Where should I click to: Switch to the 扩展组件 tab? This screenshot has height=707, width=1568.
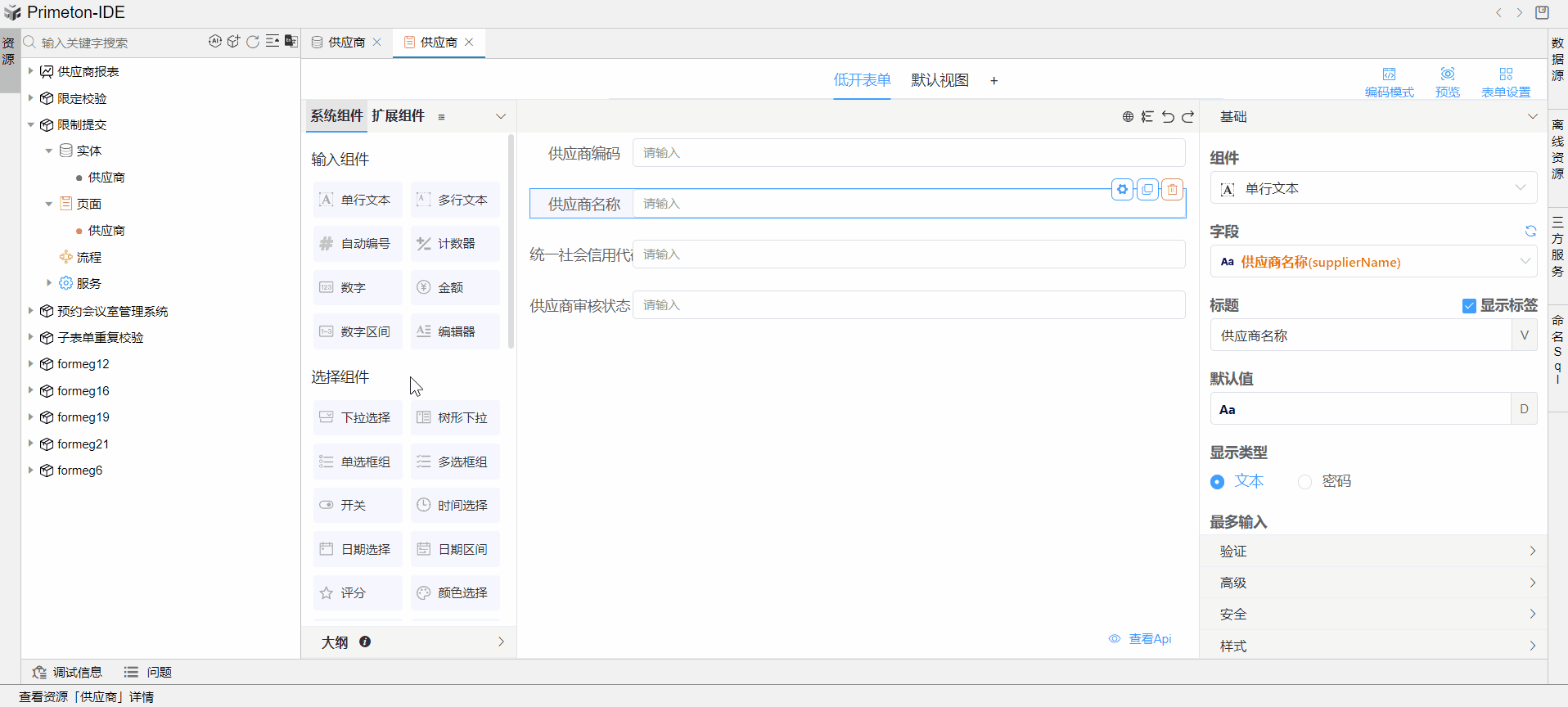[x=398, y=116]
